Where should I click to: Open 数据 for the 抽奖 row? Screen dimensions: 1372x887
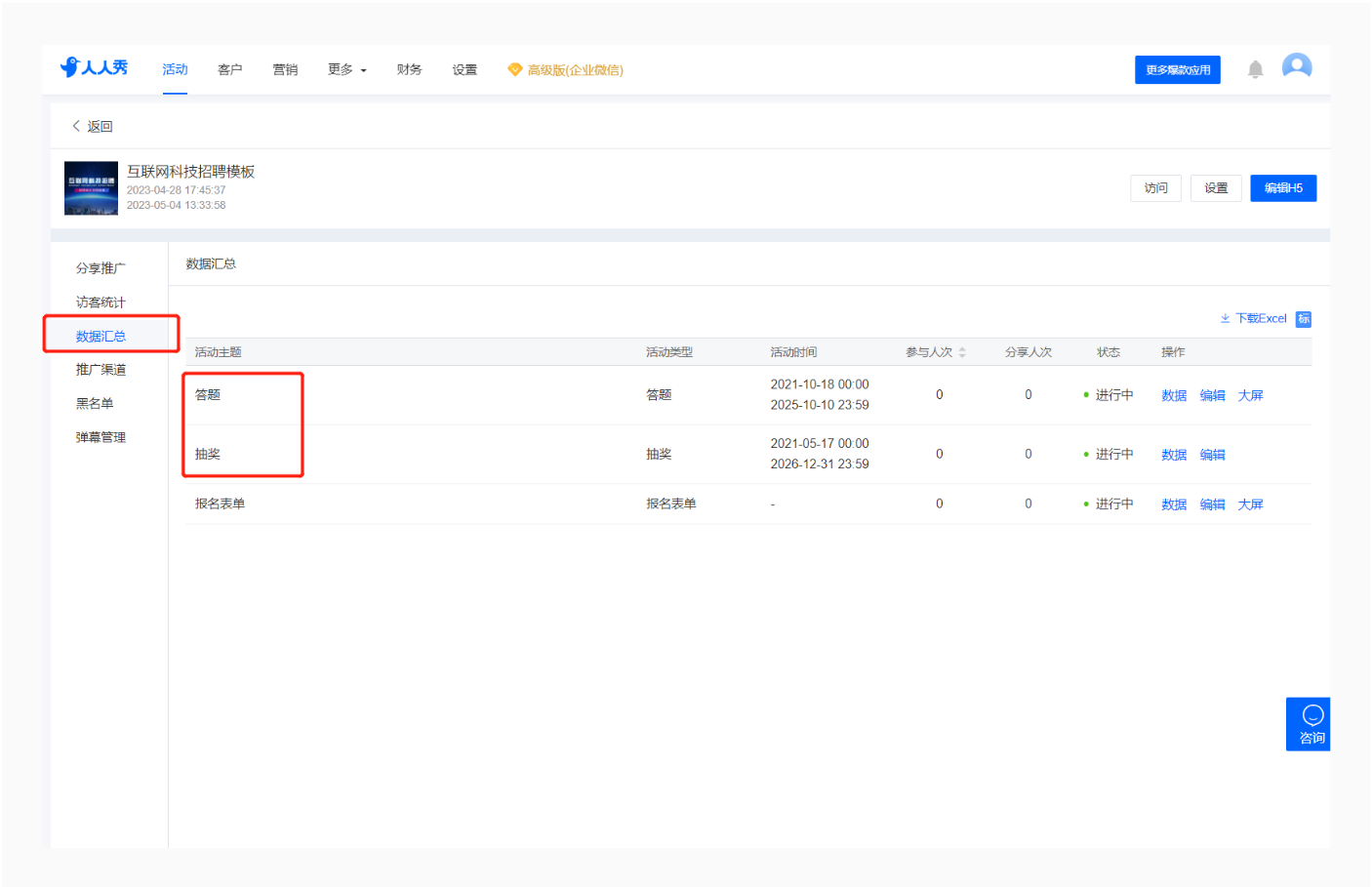point(1174,455)
